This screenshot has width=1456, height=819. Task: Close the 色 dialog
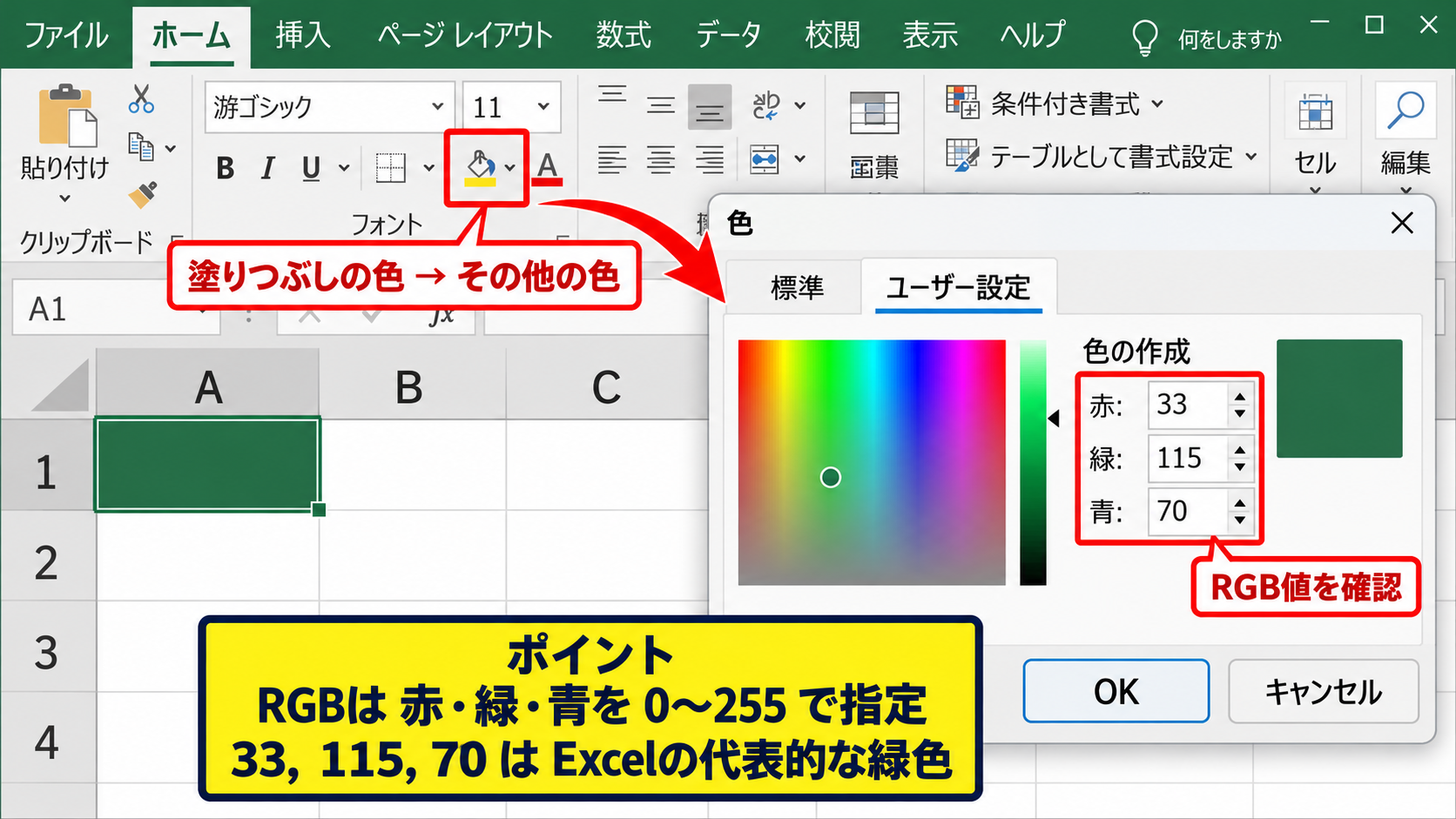[x=1402, y=224]
